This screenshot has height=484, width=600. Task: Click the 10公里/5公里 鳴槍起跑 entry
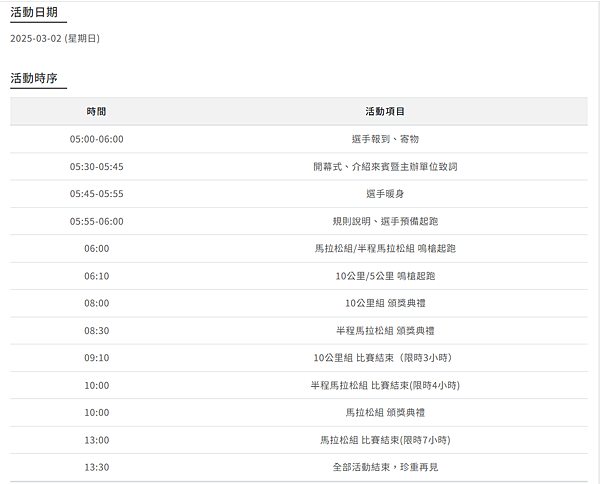[x=385, y=276]
